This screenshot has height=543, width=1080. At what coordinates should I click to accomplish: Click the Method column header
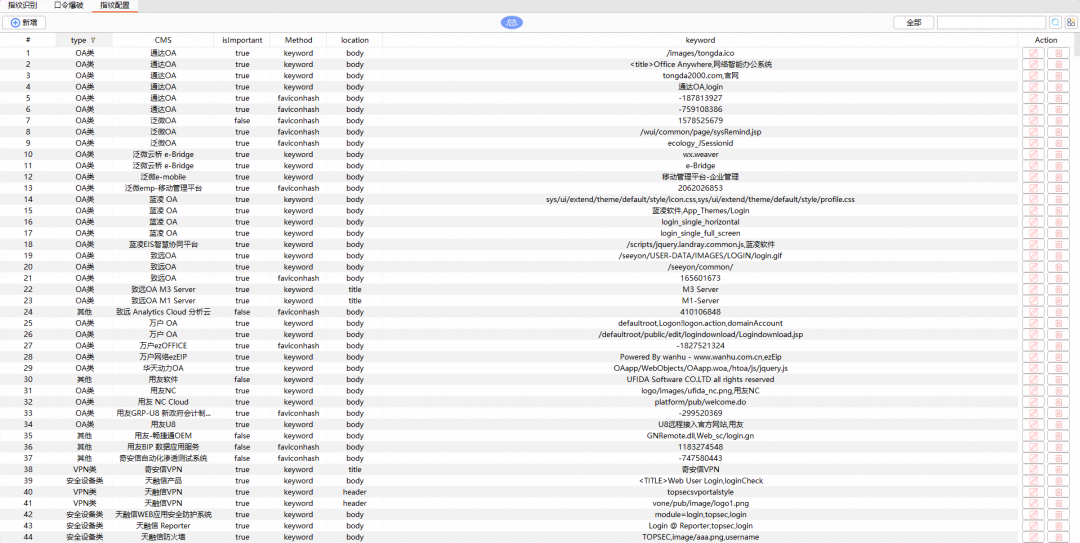(x=298, y=40)
